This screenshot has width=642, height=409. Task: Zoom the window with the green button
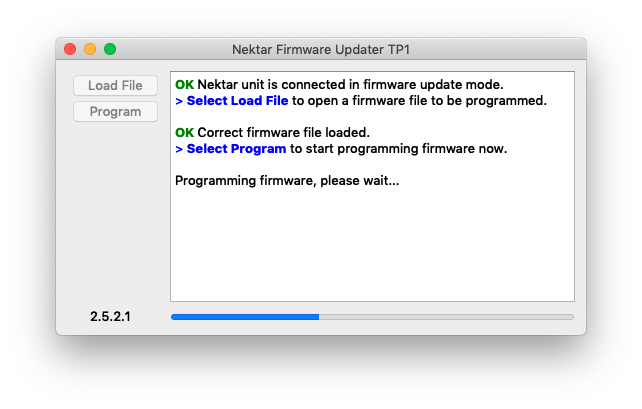[x=110, y=49]
